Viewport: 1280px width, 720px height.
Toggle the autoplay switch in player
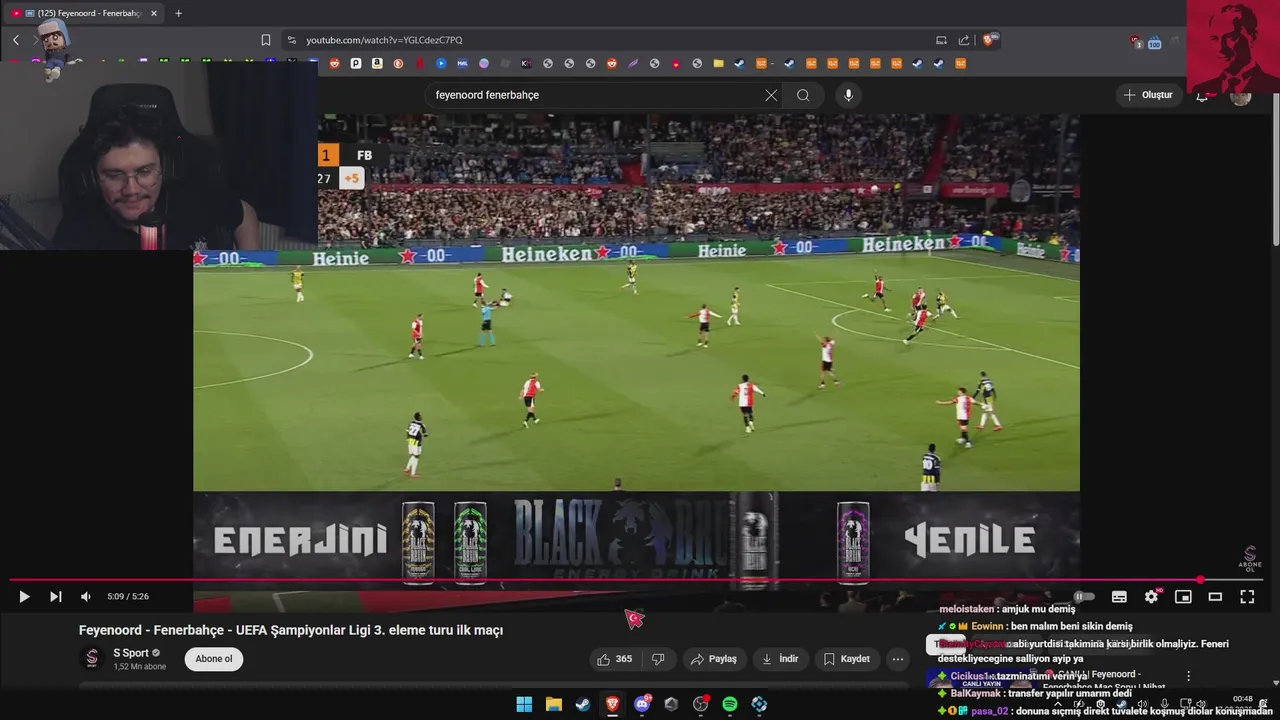pos(1084,597)
